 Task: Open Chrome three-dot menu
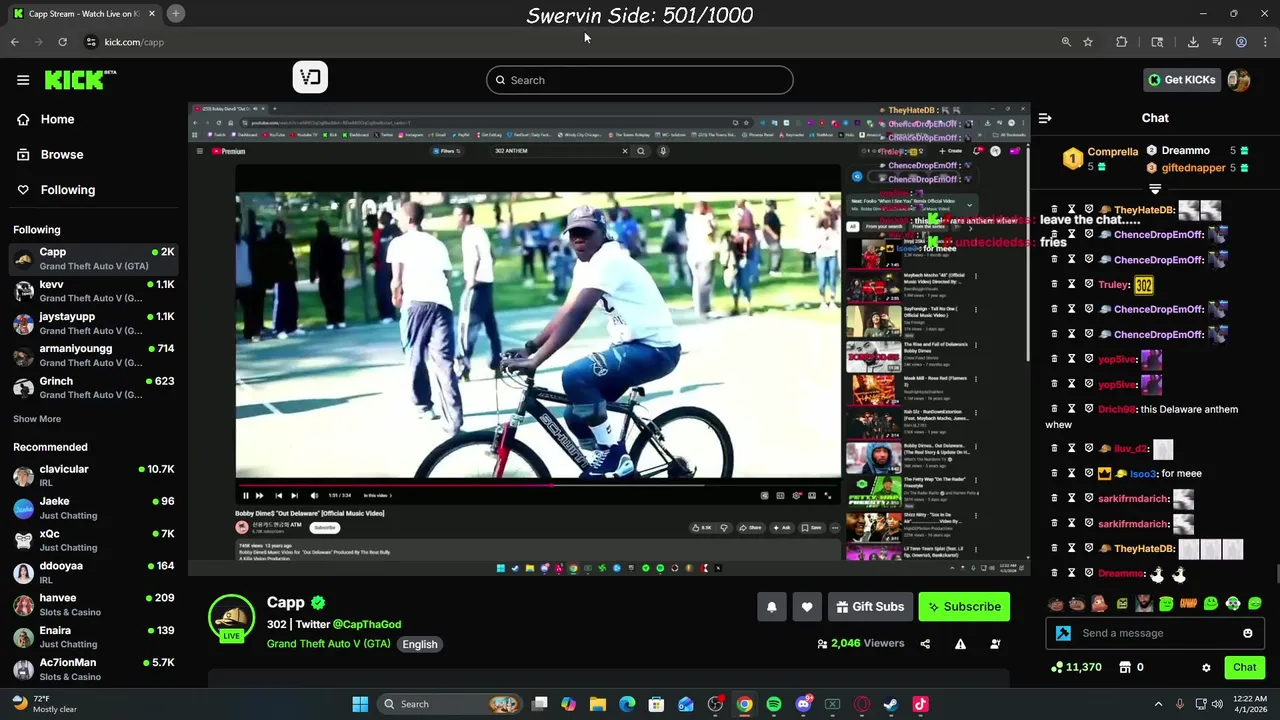point(1266,42)
